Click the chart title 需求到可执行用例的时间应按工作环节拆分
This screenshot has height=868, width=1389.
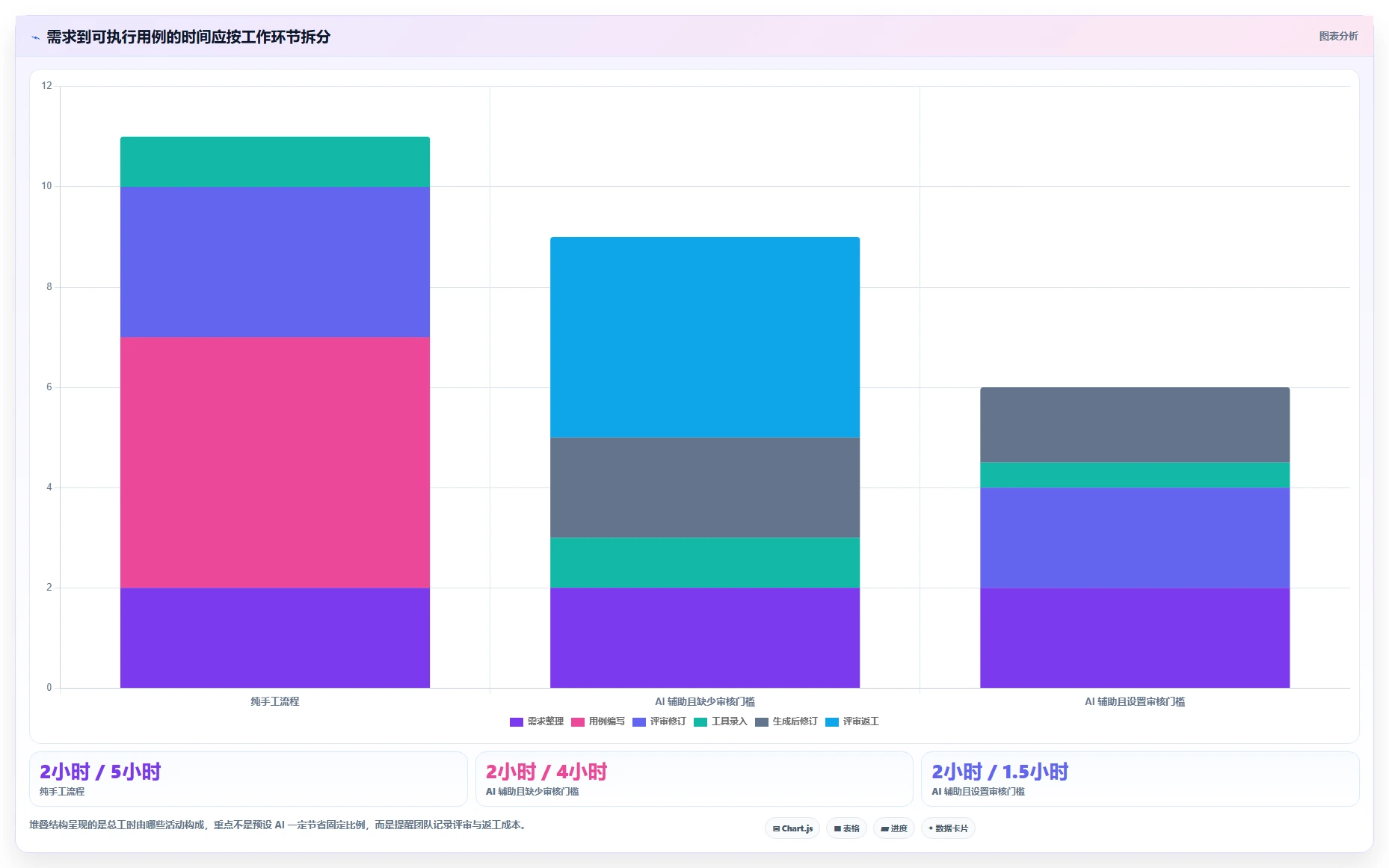click(188, 37)
